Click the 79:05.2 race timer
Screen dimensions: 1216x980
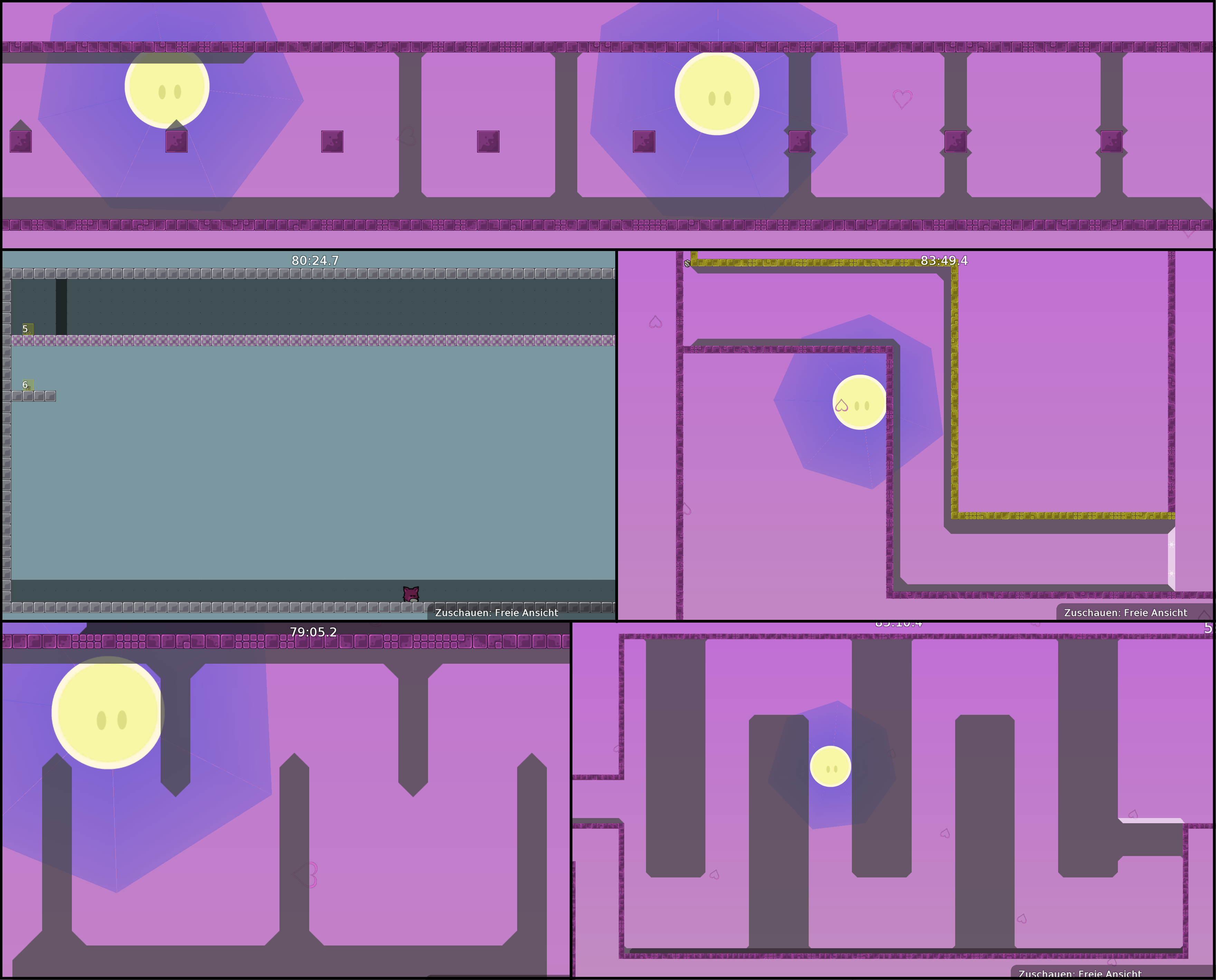click(313, 632)
